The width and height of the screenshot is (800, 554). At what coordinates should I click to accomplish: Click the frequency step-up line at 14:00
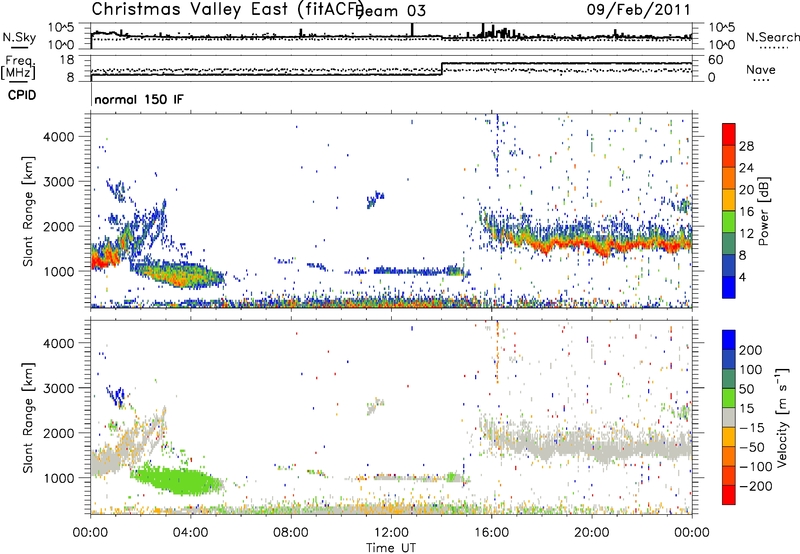click(442, 69)
